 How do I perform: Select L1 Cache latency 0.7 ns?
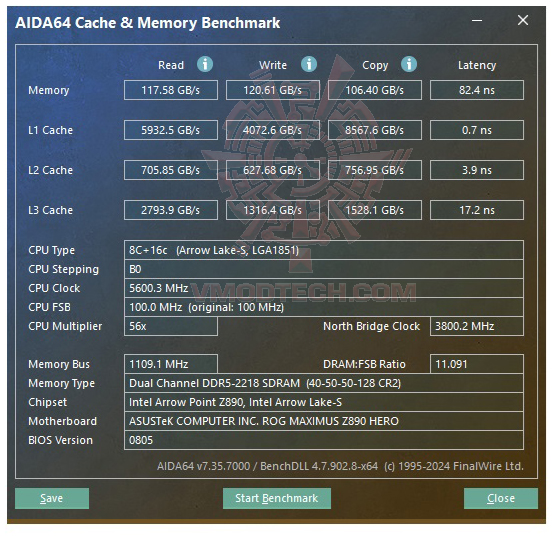477,130
